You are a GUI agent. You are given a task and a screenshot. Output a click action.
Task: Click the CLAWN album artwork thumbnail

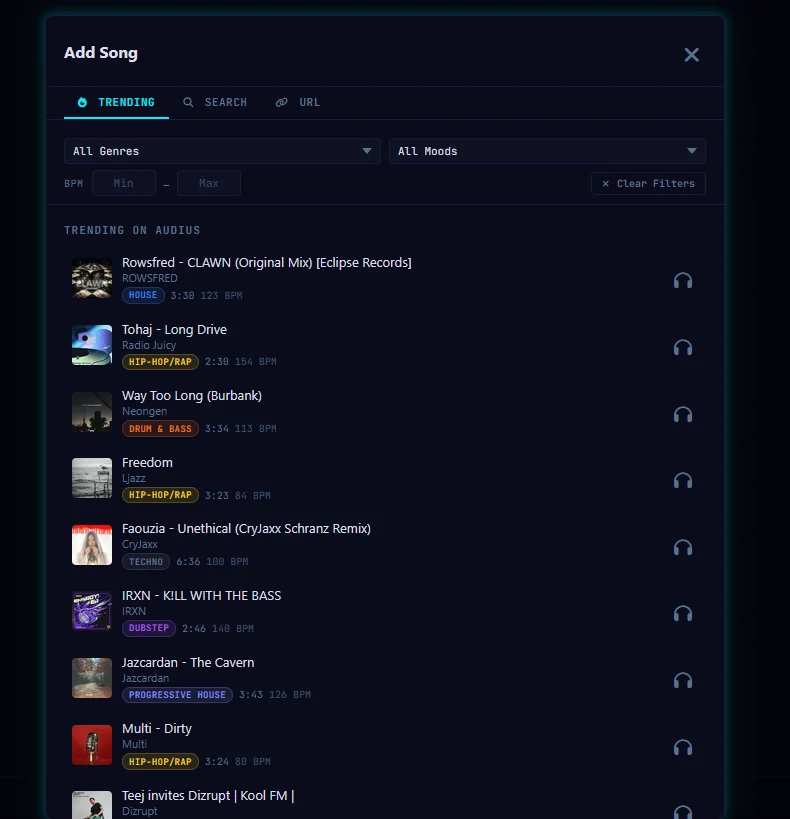pos(92,279)
